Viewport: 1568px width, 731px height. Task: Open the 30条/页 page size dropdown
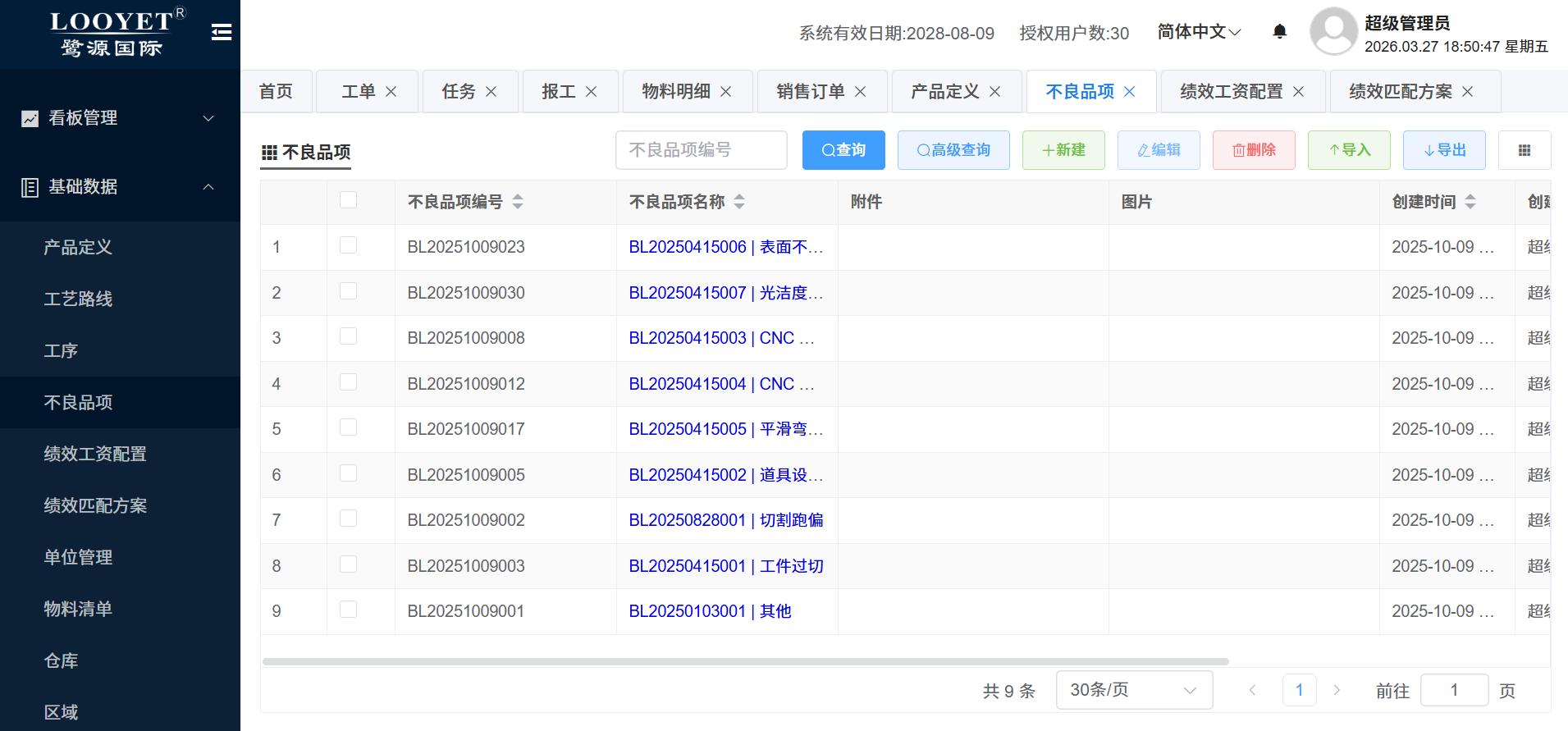[1133, 690]
